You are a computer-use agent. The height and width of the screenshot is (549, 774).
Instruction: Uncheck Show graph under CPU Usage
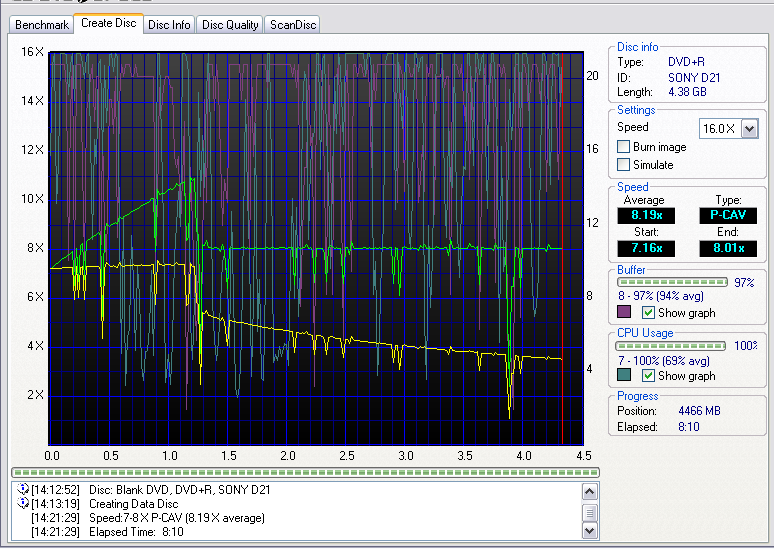tap(648, 375)
